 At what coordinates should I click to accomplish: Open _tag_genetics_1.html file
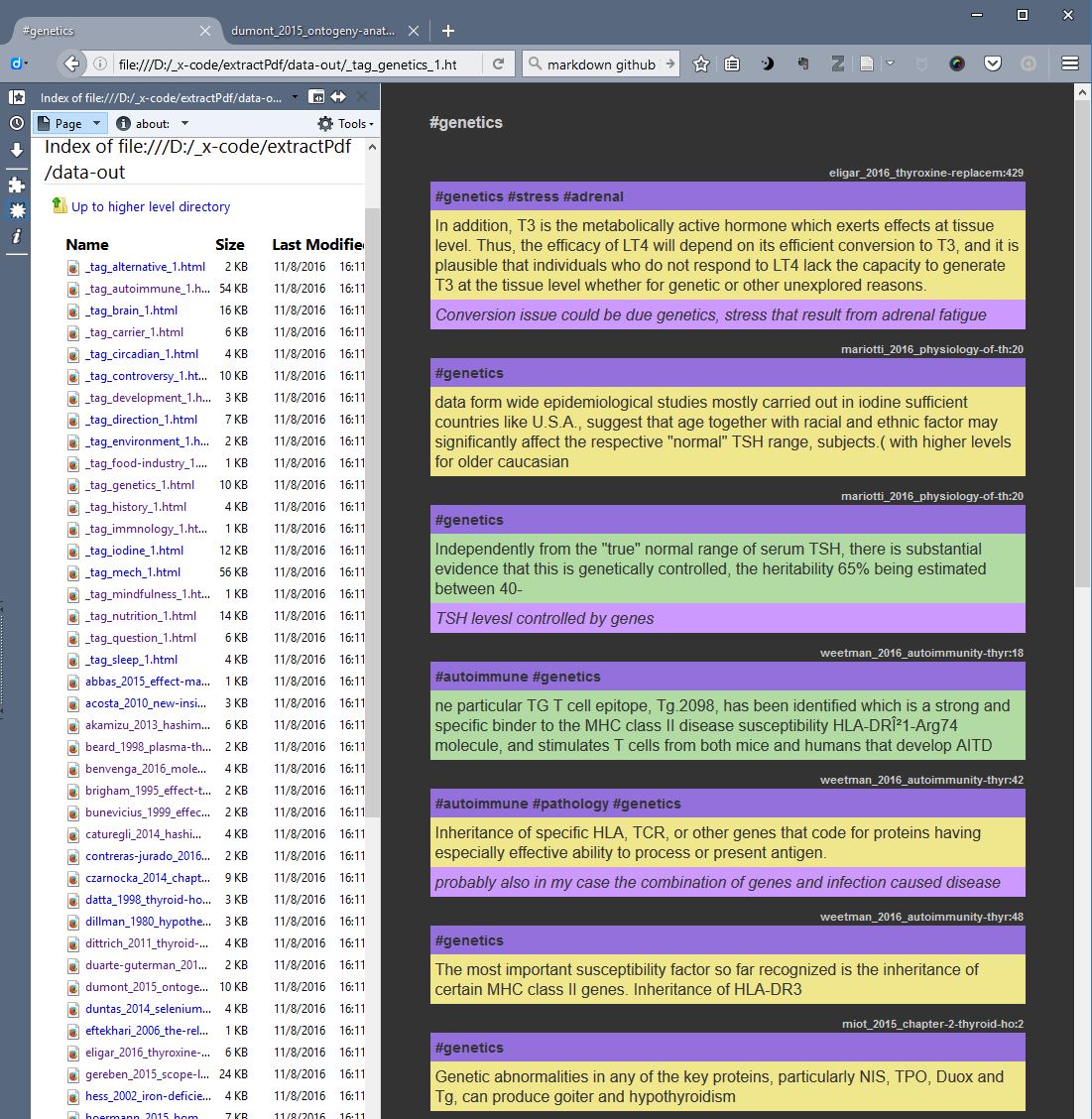point(139,485)
